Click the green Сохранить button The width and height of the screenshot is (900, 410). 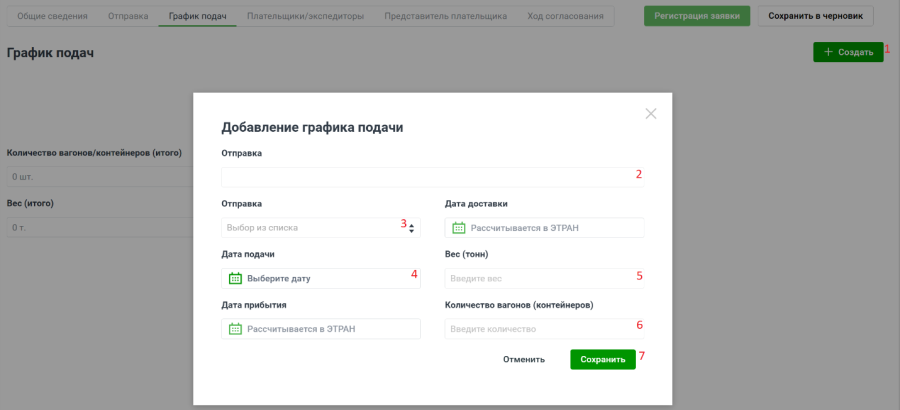602,359
